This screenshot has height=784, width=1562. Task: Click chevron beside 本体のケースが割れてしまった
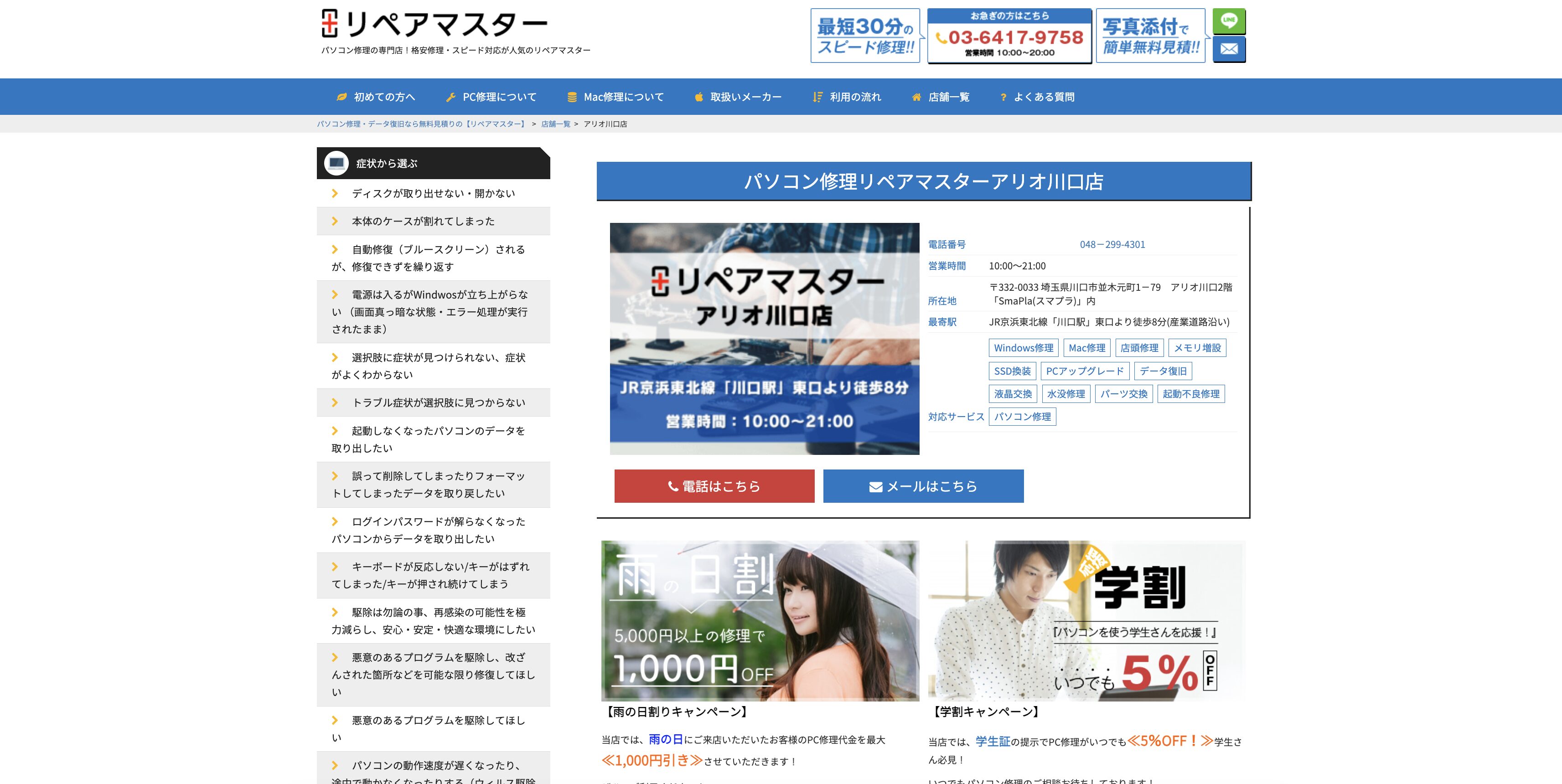335,222
